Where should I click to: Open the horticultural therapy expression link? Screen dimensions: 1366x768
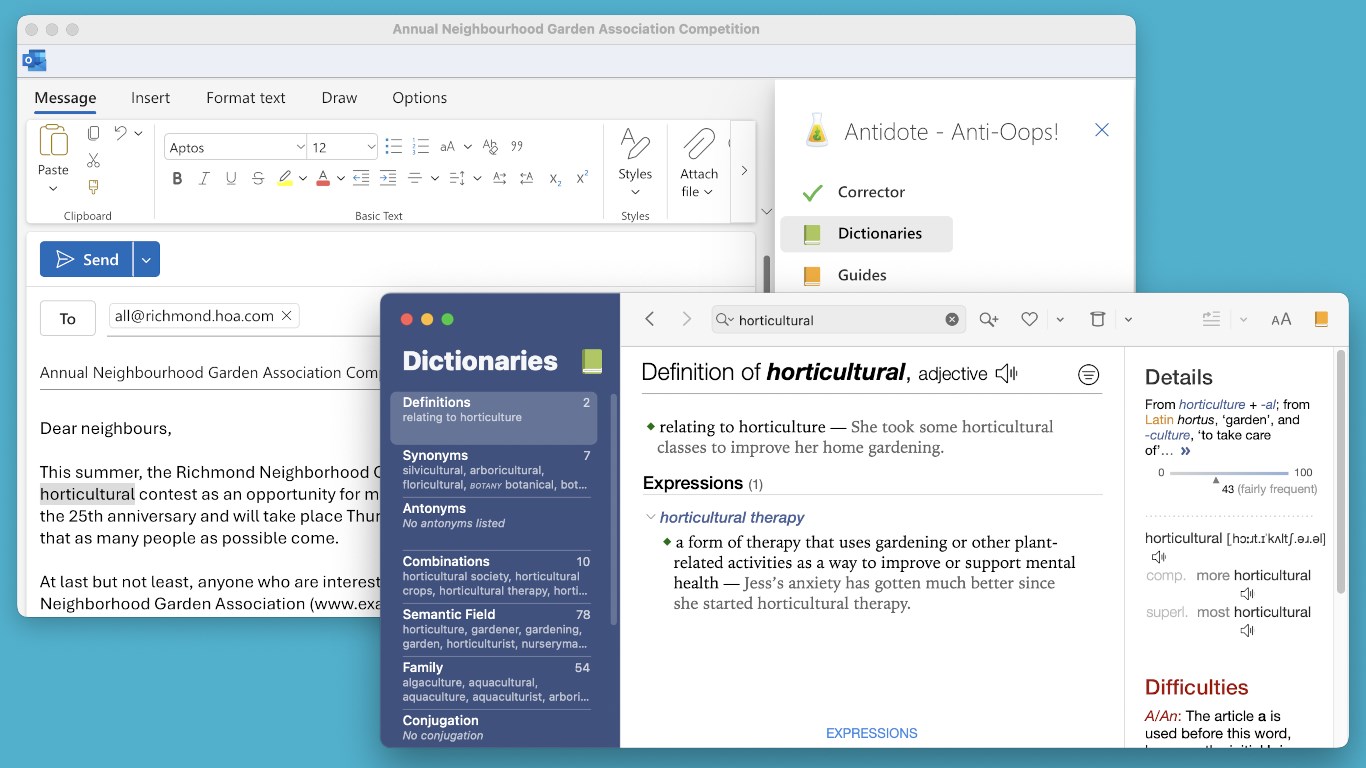click(732, 517)
